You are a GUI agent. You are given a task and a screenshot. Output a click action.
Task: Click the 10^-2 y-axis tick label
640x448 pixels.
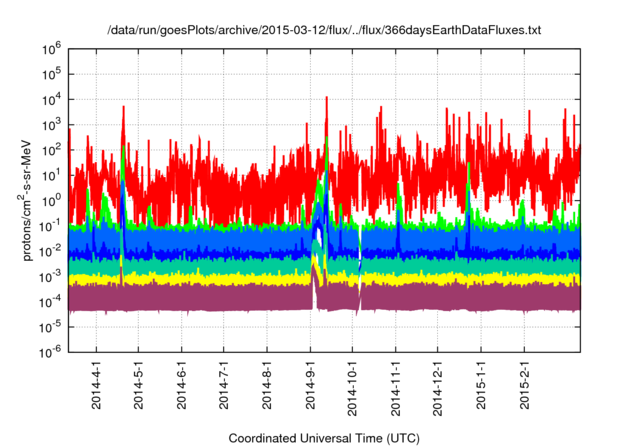click(x=50, y=251)
